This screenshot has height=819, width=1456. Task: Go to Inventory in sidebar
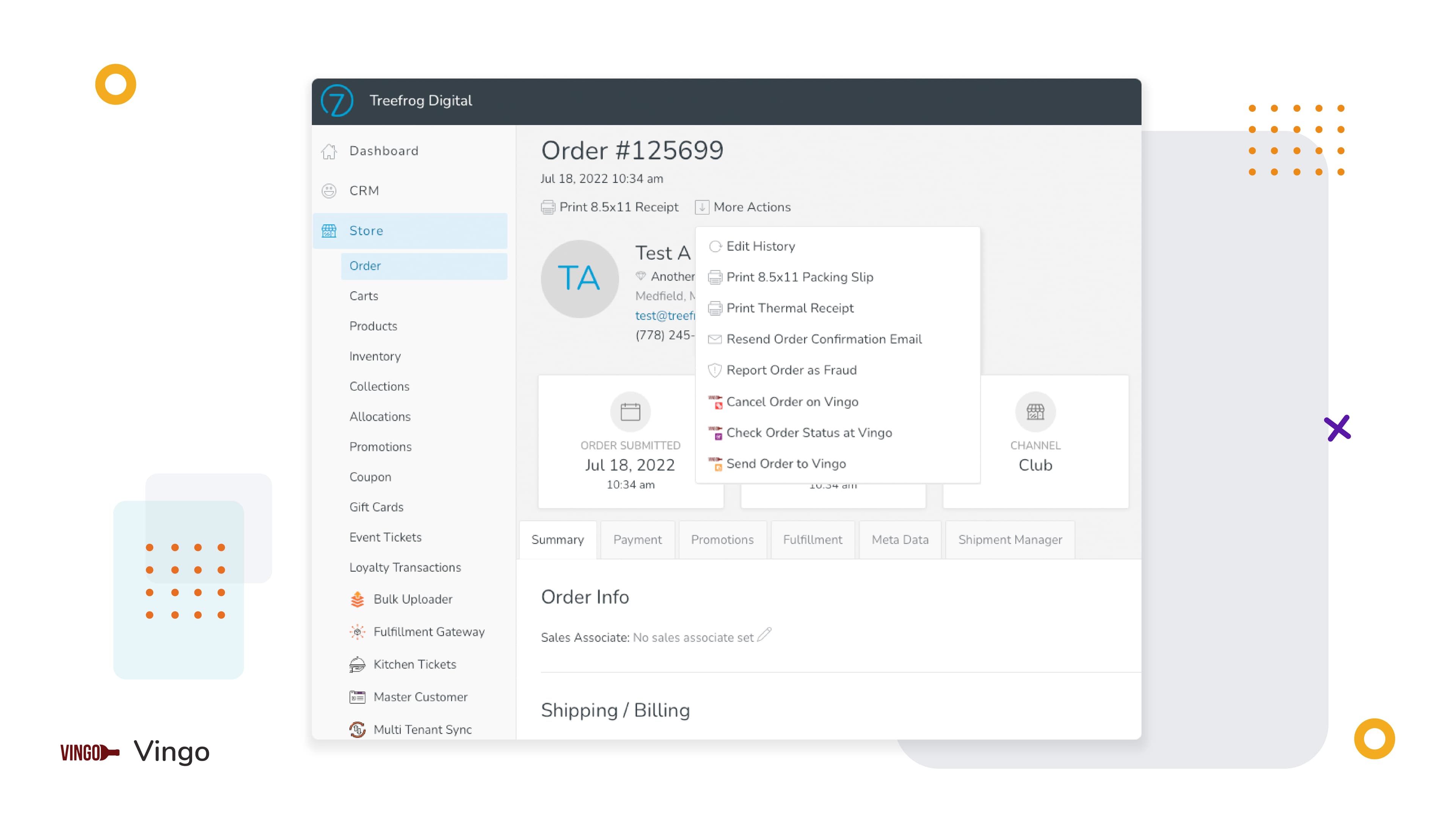(375, 357)
